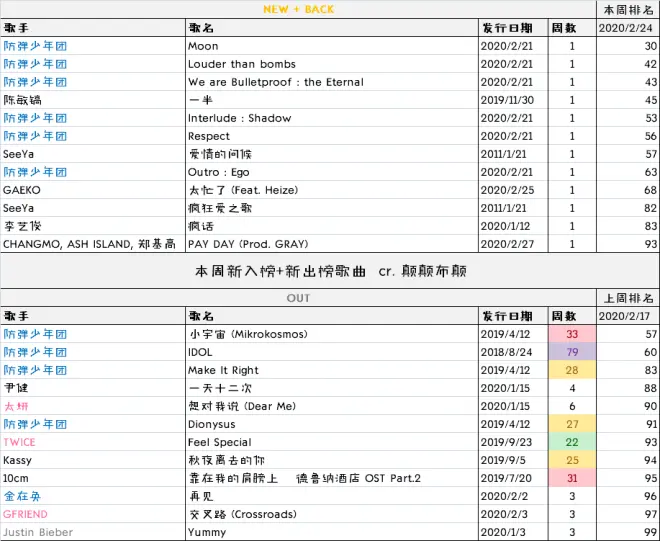Click the pink 'TWICE' artist cell
This screenshot has width=660, height=541.
pyautogui.click(x=93, y=442)
